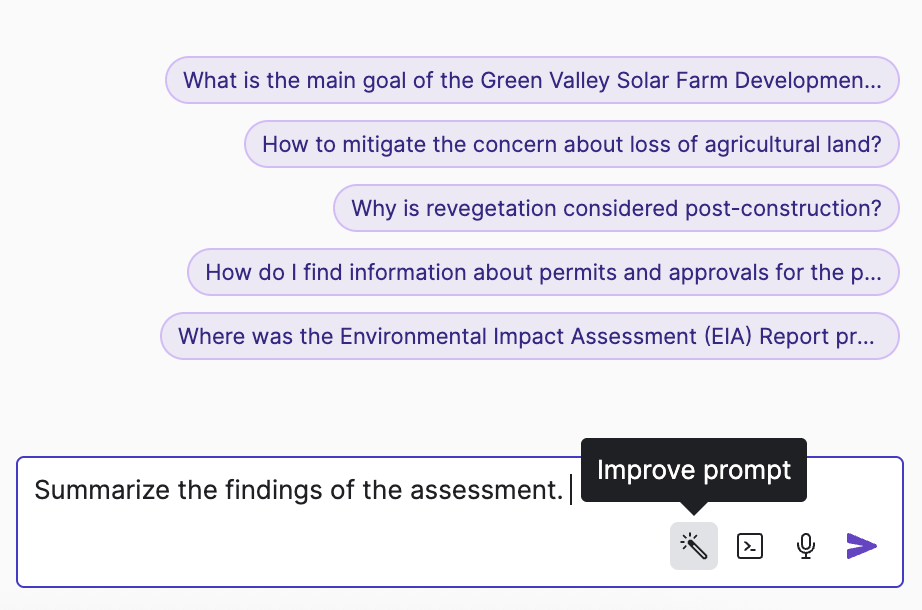Select the Green Valley Solar Farm main goal suggestion

tap(532, 80)
